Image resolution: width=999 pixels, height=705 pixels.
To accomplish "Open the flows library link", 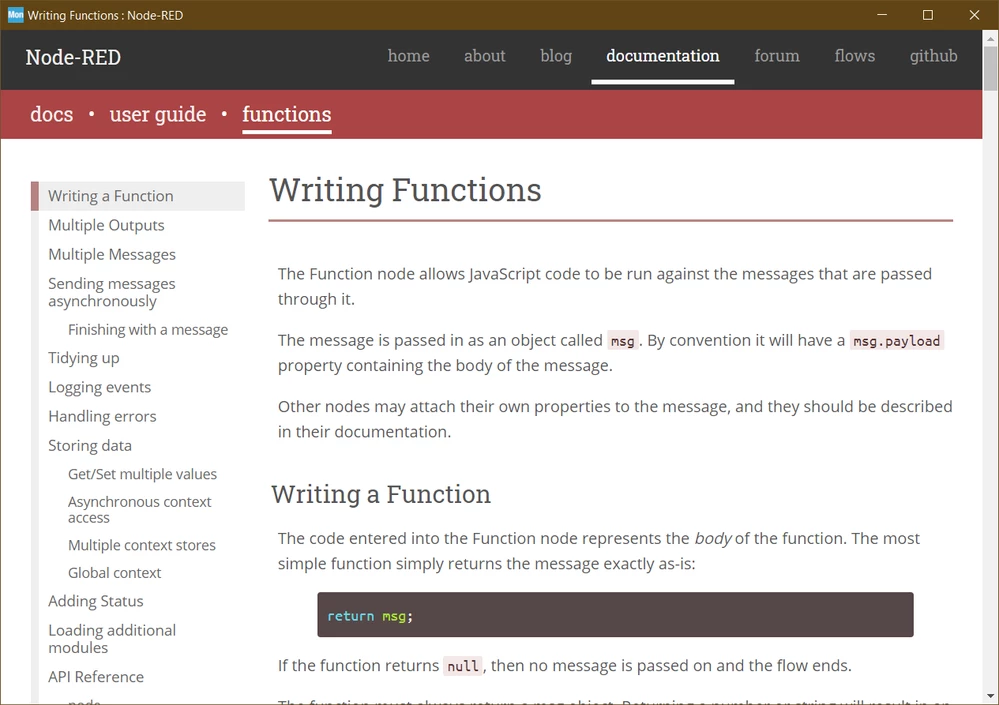I will coord(854,56).
